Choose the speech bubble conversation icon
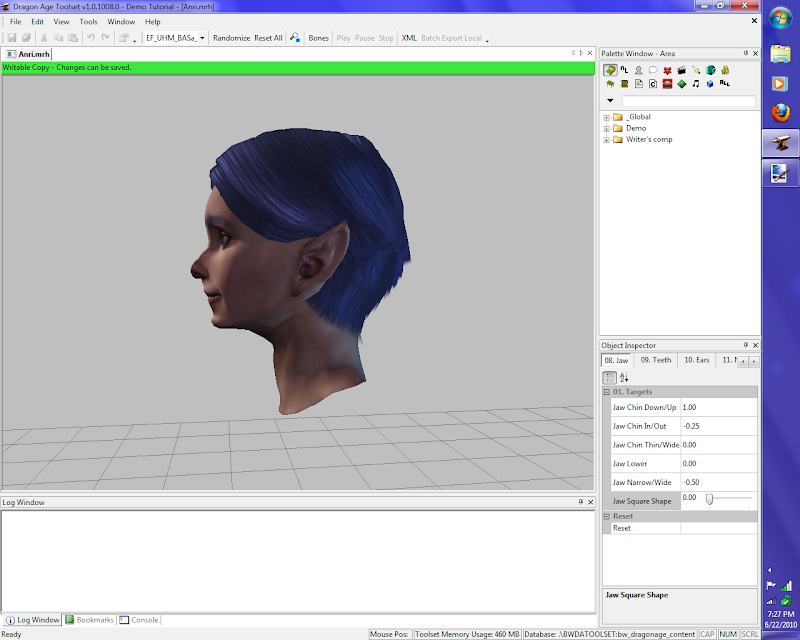This screenshot has width=800, height=640. (x=653, y=70)
